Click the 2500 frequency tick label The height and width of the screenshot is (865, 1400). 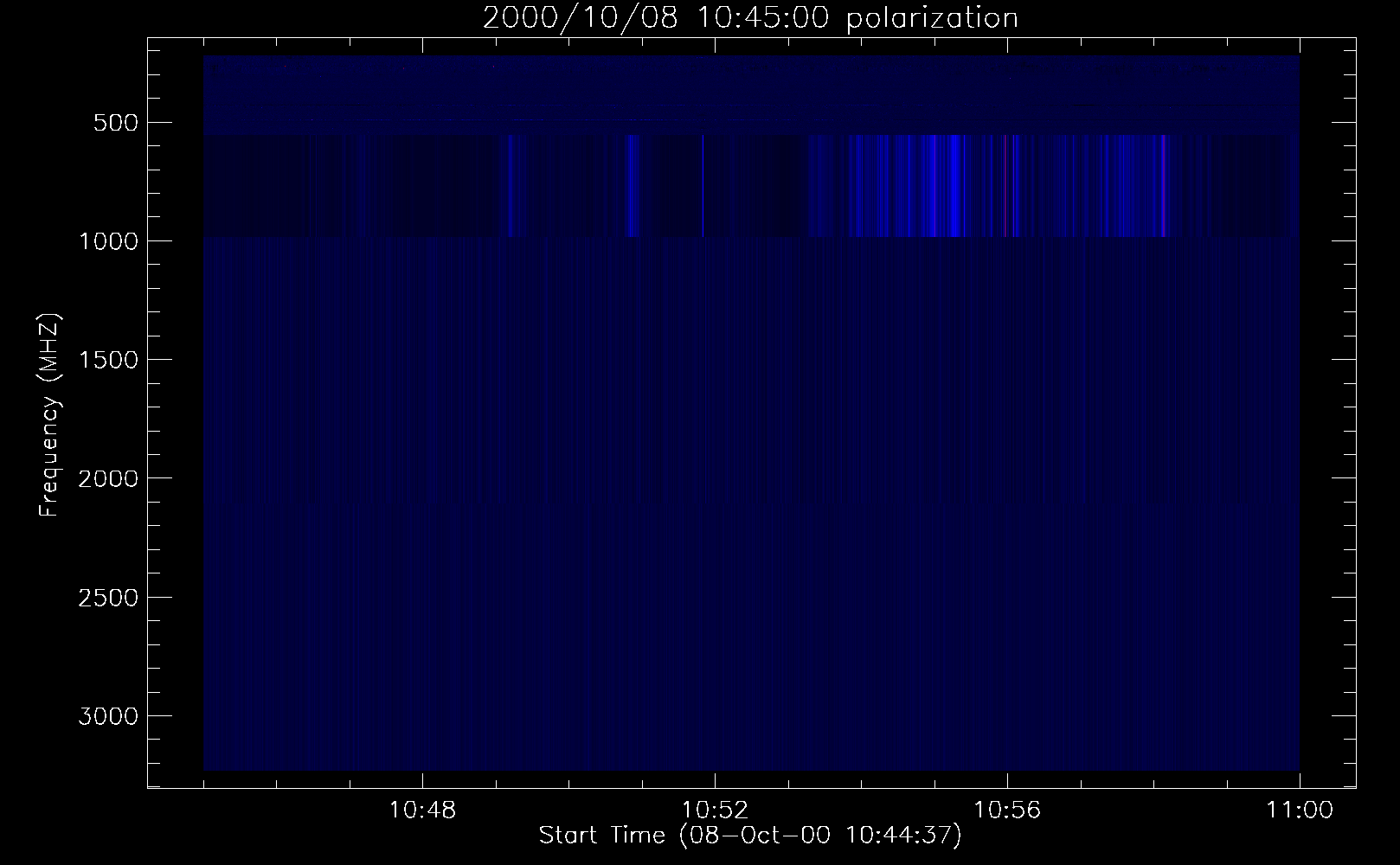tap(108, 598)
